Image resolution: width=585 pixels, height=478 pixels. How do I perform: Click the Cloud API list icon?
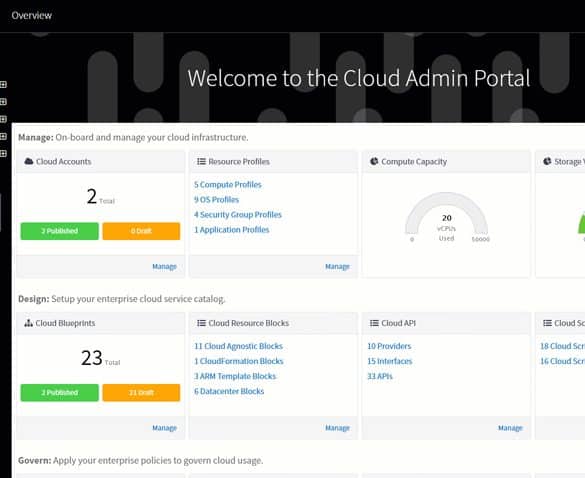[x=374, y=323]
